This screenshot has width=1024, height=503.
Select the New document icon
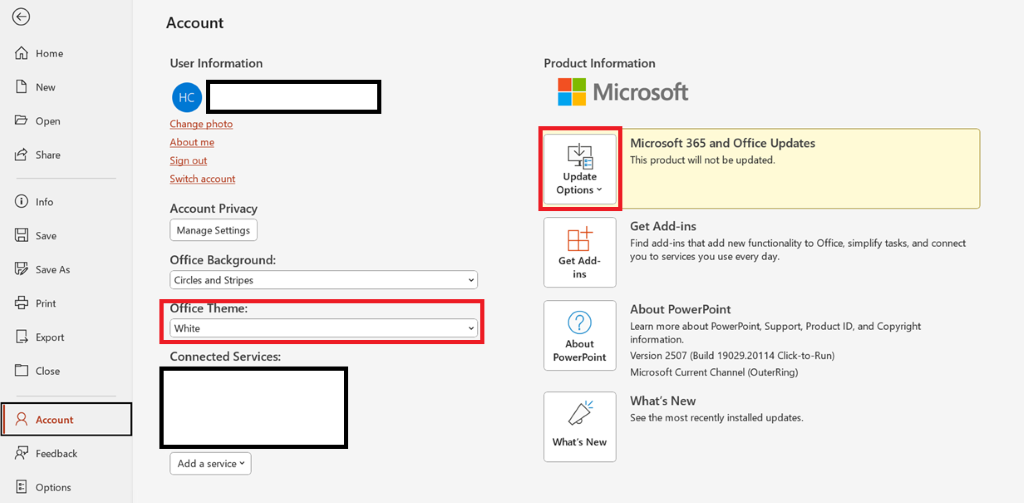point(22,87)
